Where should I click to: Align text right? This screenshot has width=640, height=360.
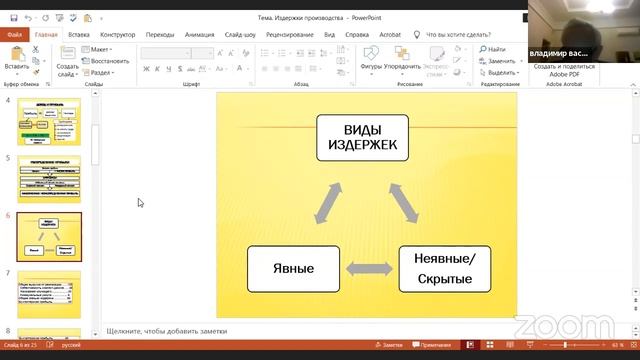(287, 69)
